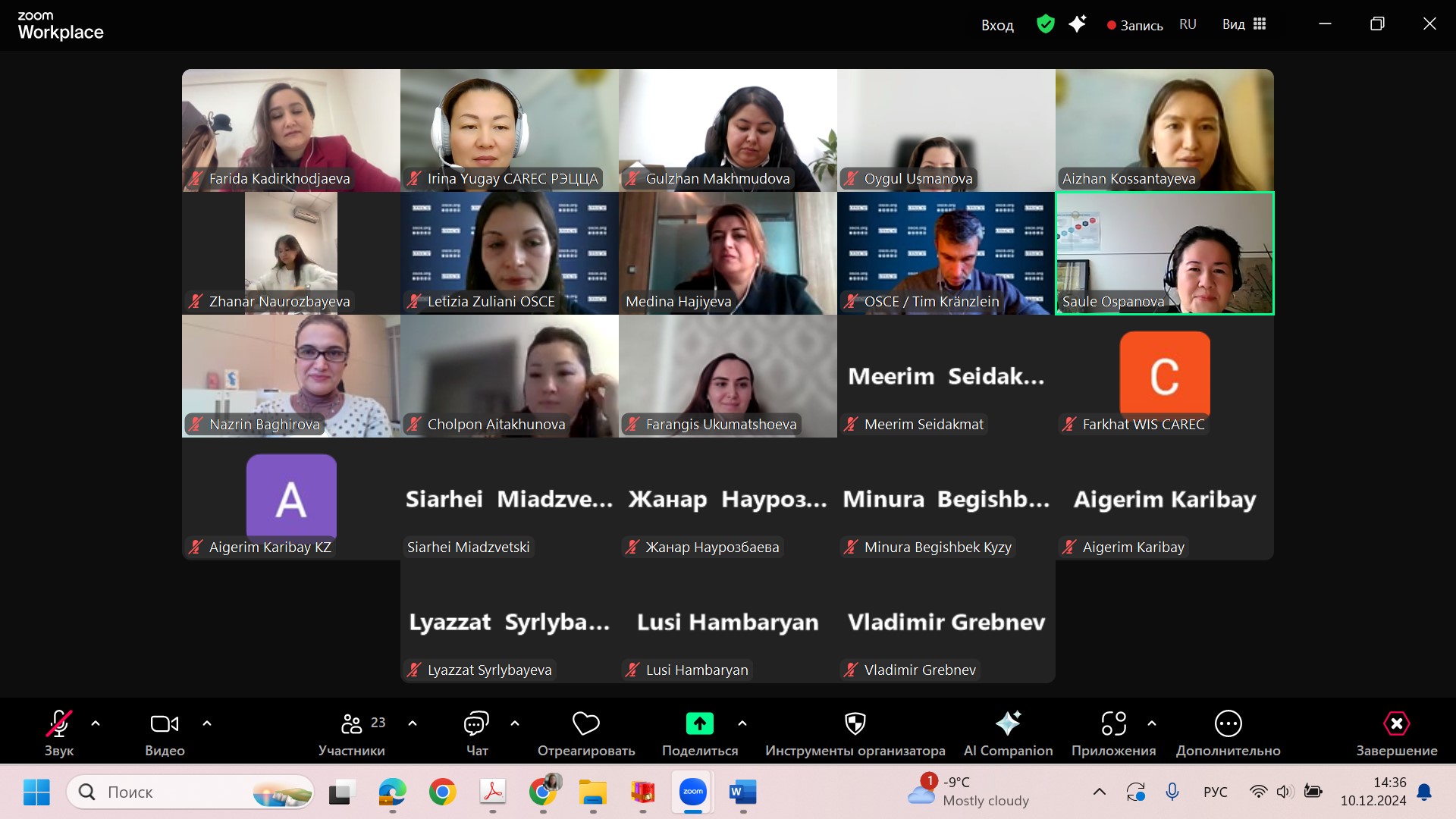This screenshot has height=819, width=1456.
Task: Launch AI Companion in toolbar
Action: coord(1008,724)
